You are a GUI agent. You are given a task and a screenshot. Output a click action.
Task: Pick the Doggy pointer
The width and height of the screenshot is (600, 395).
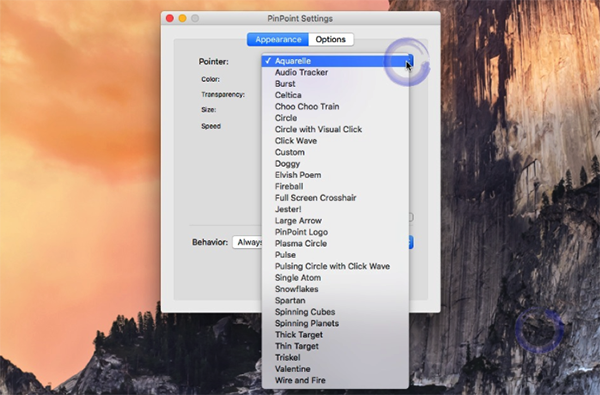tap(335, 163)
